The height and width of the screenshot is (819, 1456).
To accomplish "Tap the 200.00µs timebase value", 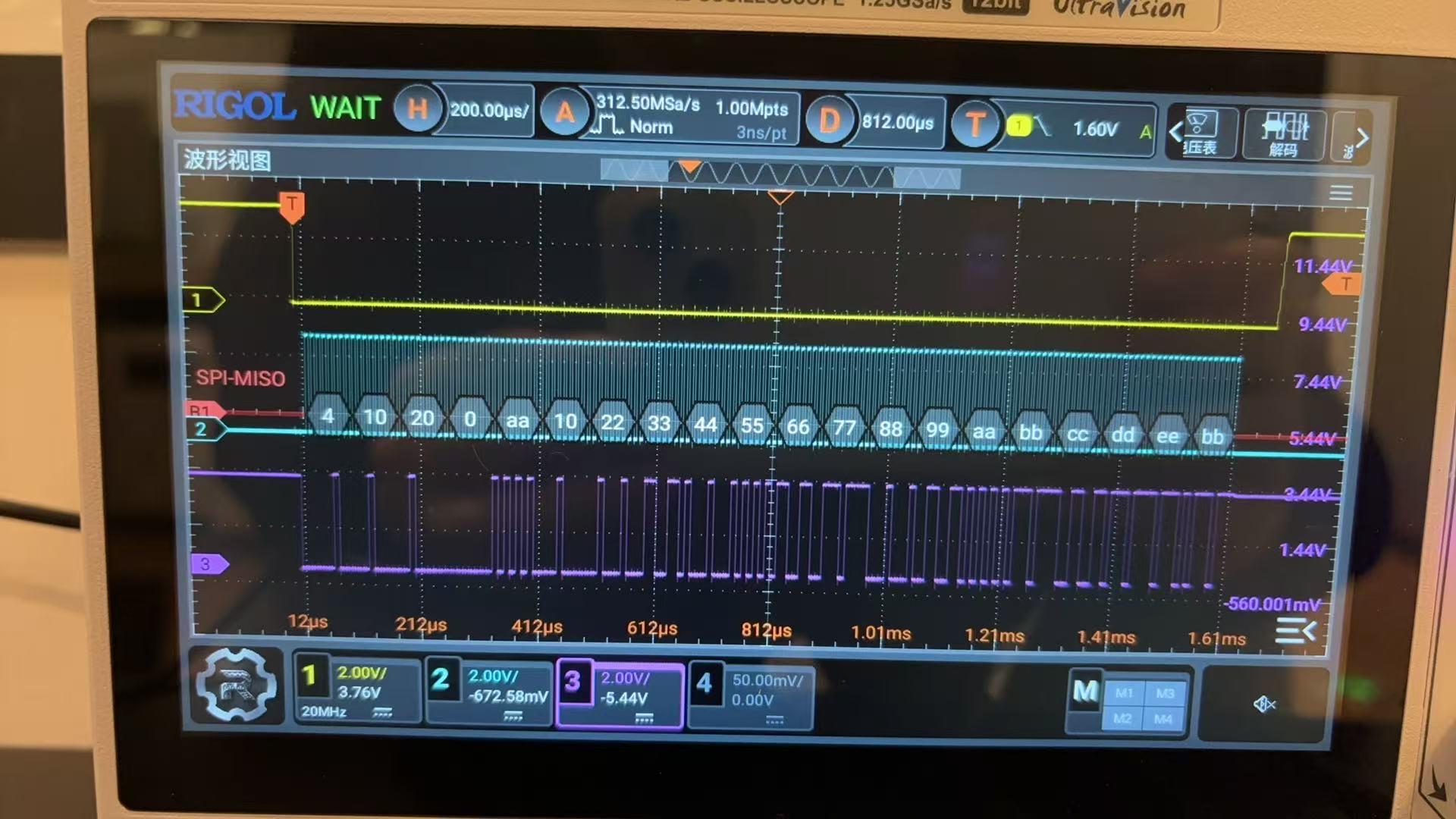I will 489,111.
